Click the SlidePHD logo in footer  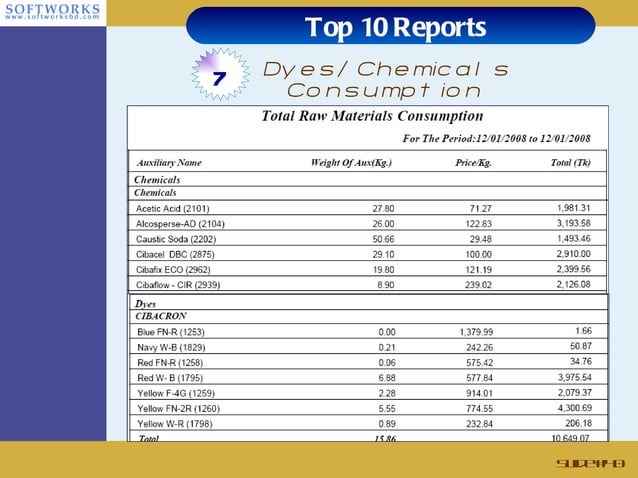(590, 463)
